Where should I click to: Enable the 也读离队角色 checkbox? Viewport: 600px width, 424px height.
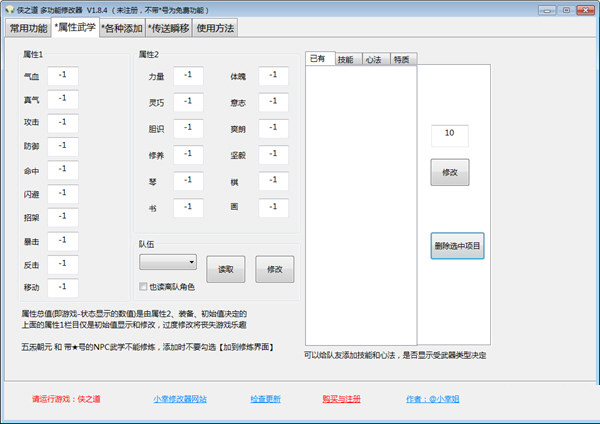tap(143, 287)
